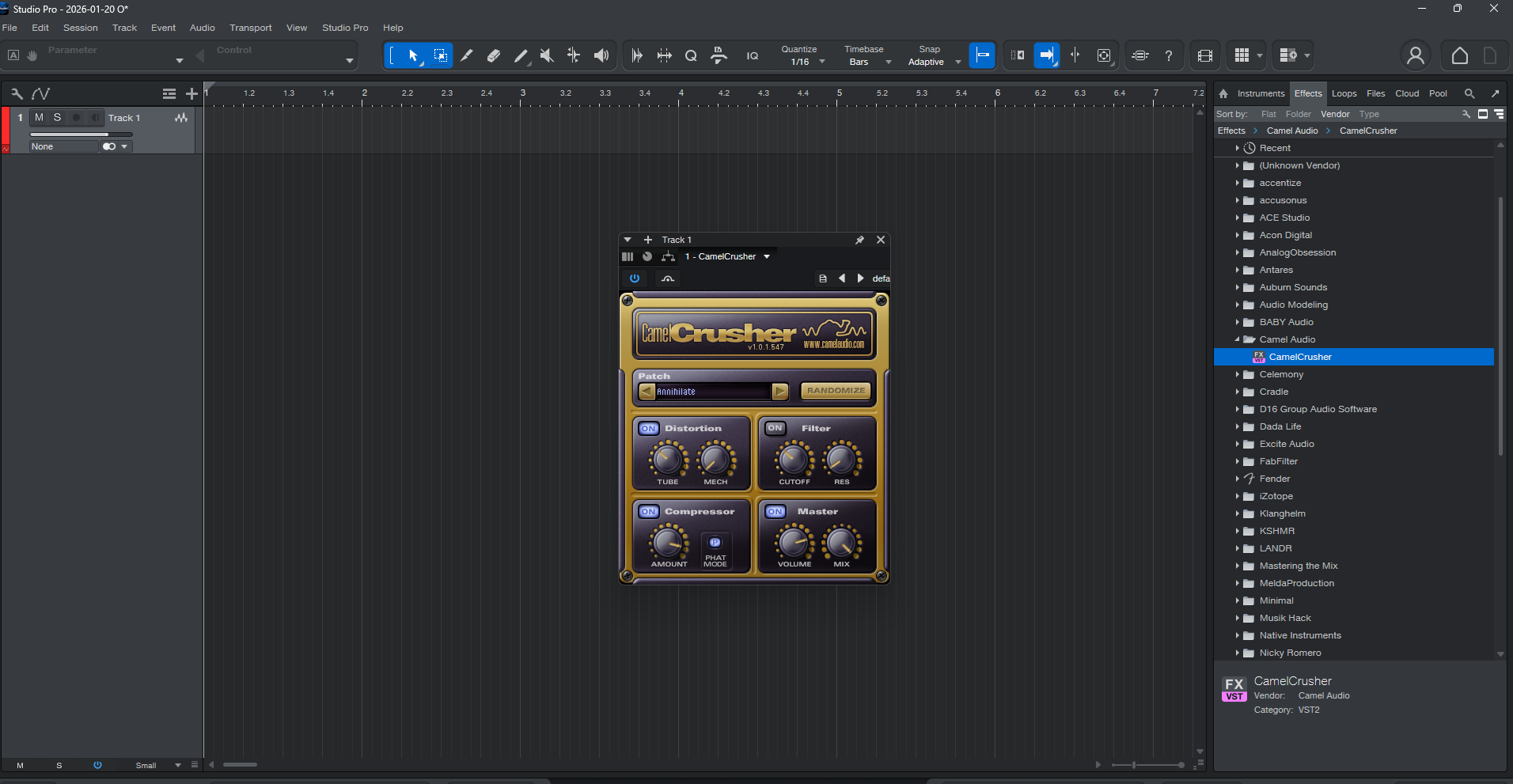Screen dimensions: 1513x784
Task: Open the Snap Adaptive dropdown
Action: (933, 62)
